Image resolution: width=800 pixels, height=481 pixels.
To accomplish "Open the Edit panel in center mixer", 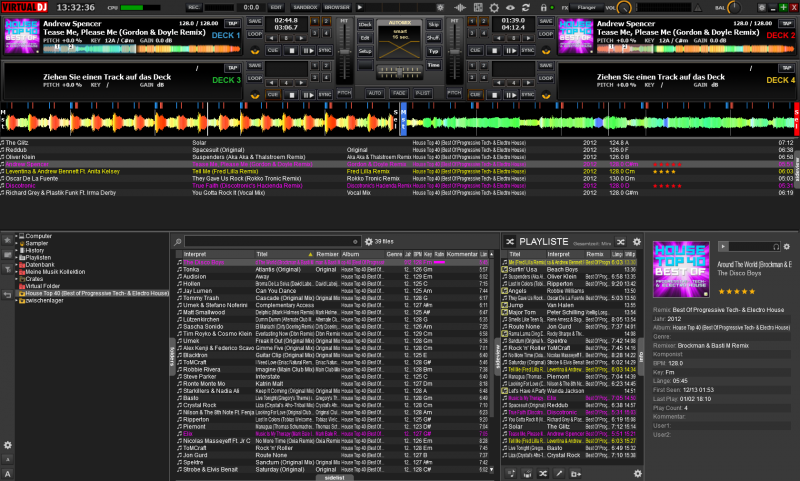I will tap(365, 38).
